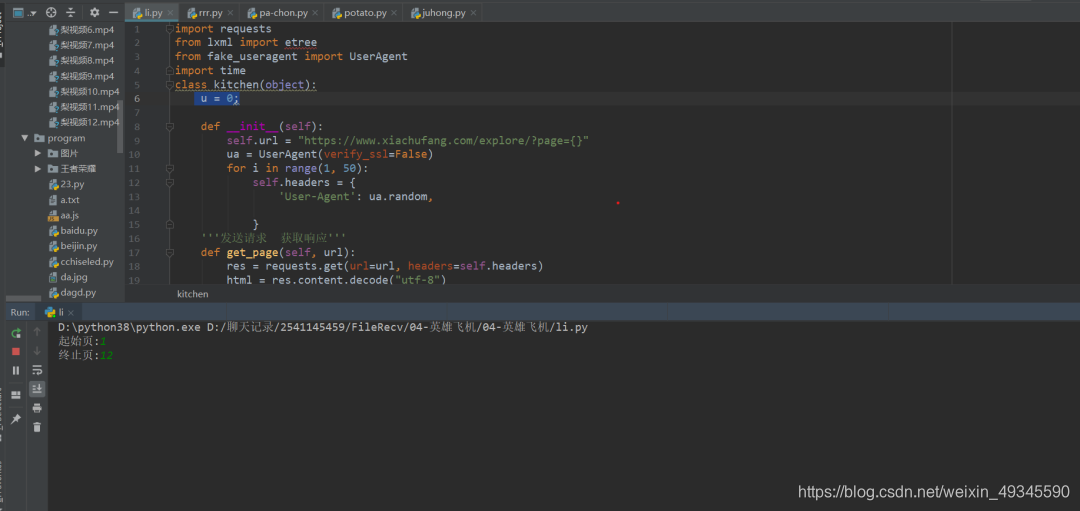Collapse all in the project tree
1080x511 pixels.
coord(71,12)
